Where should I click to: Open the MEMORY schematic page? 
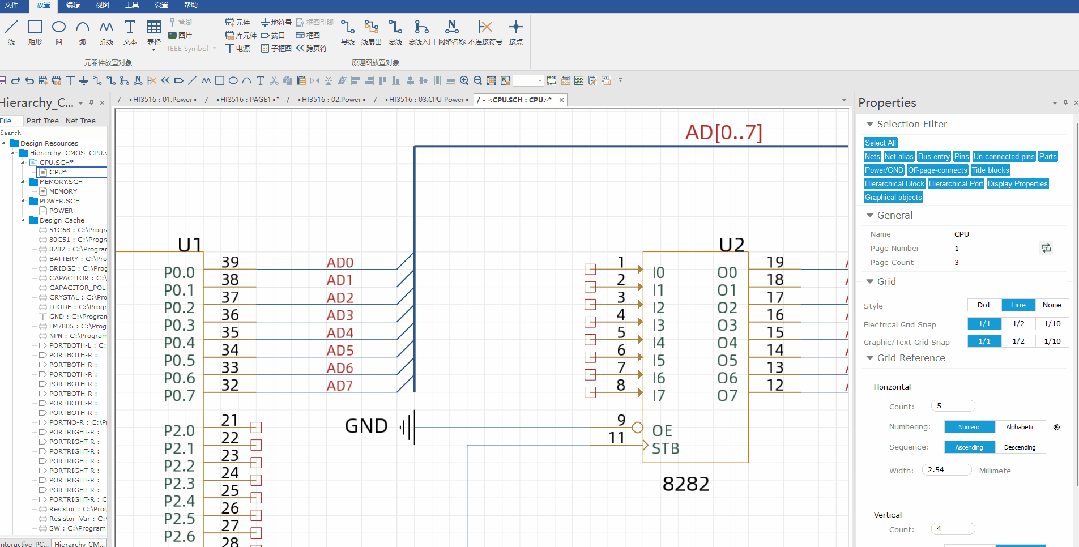click(x=63, y=191)
